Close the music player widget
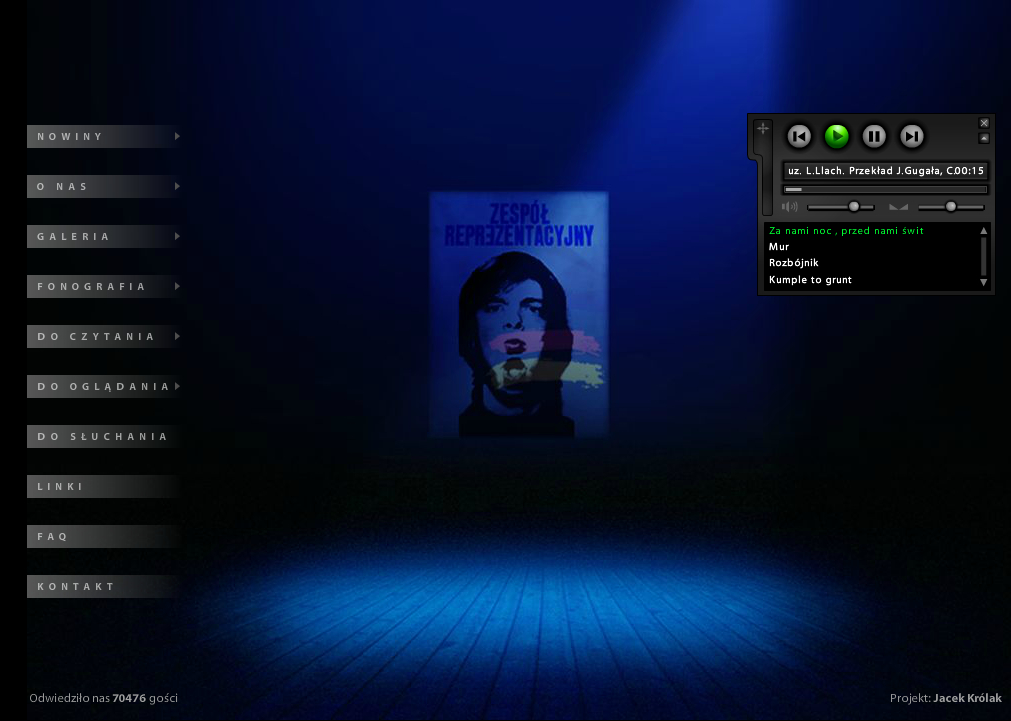Viewport: 1011px width, 721px height. pos(984,123)
